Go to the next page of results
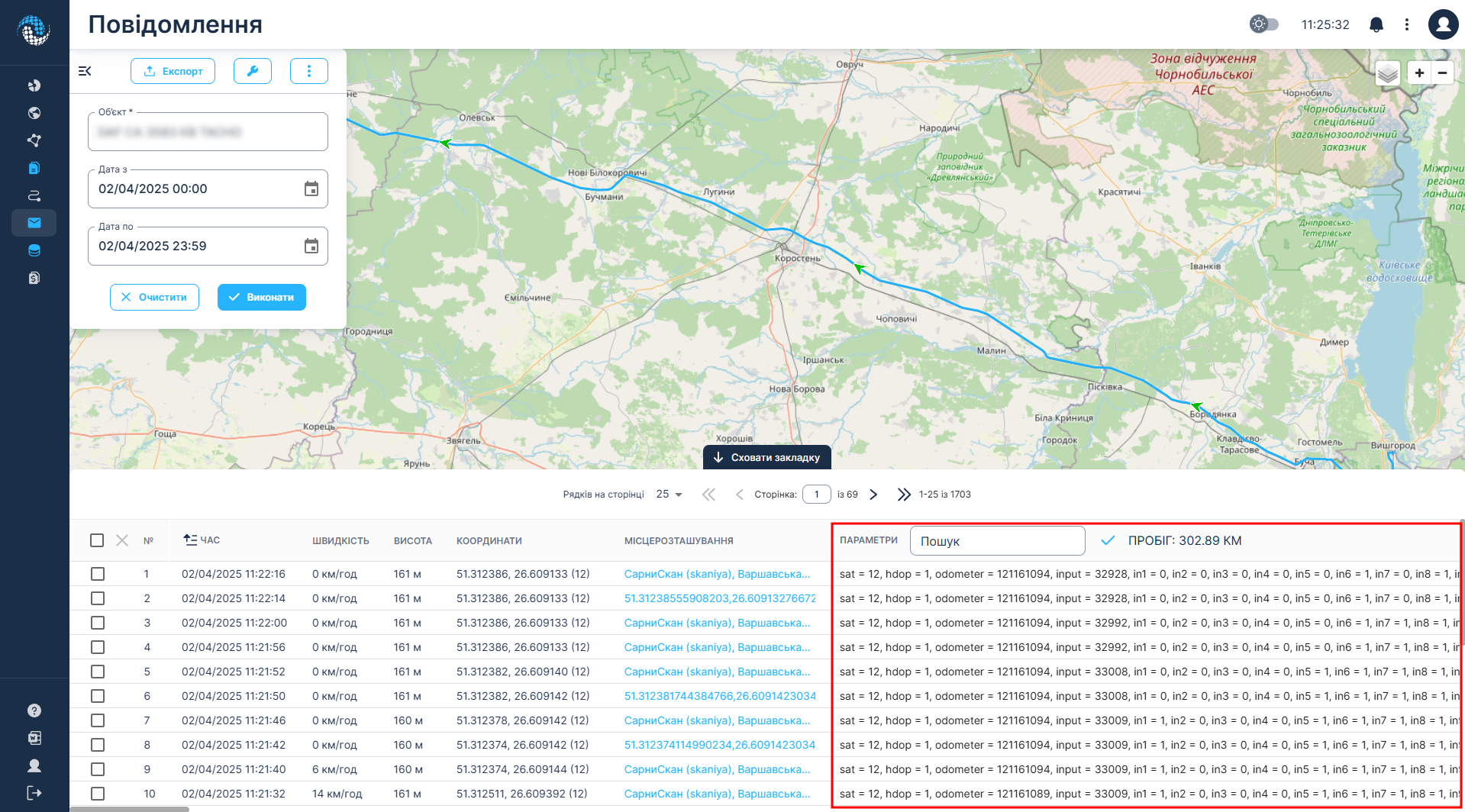The image size is (1465, 812). pyautogui.click(x=873, y=495)
